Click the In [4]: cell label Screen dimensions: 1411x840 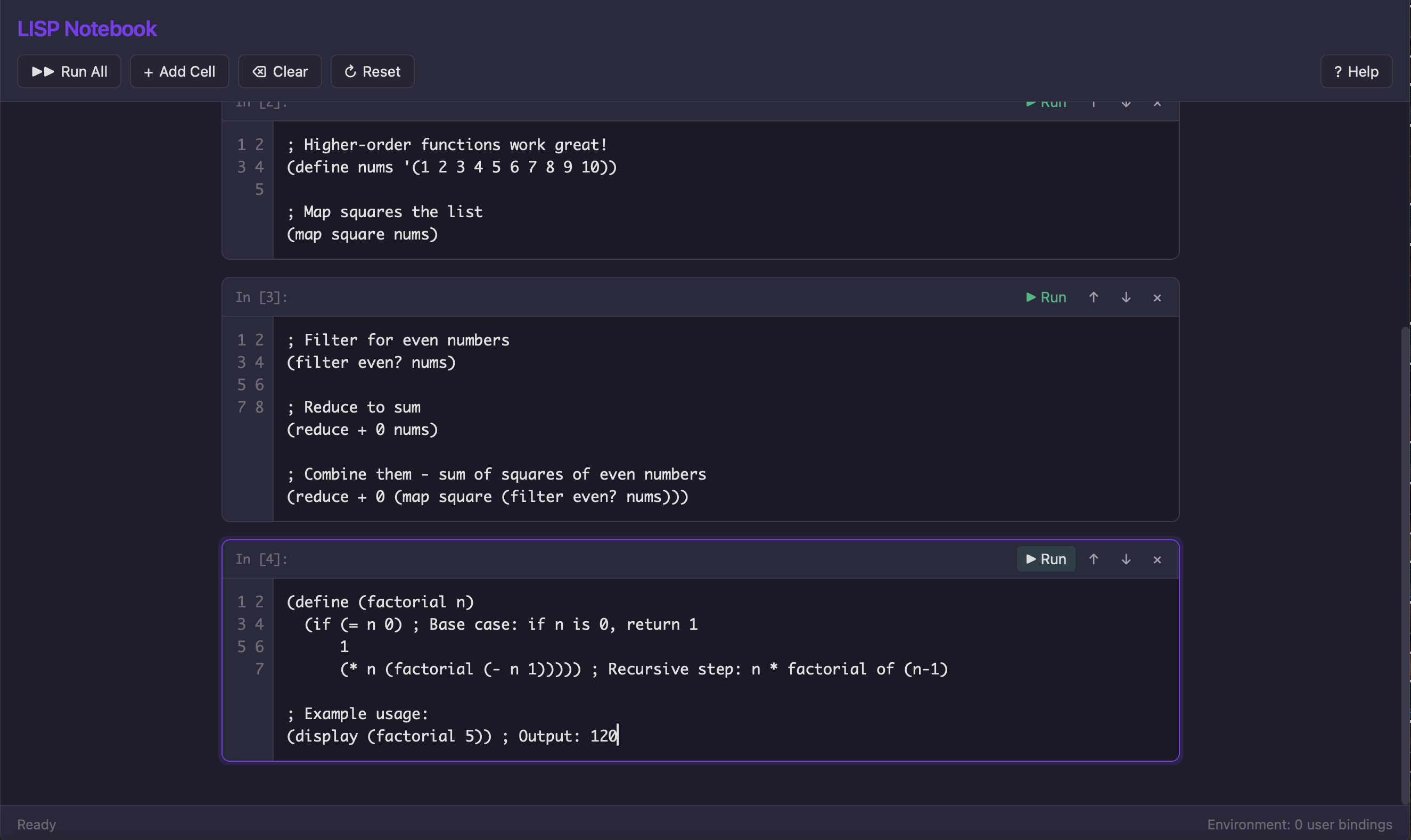pyautogui.click(x=261, y=559)
